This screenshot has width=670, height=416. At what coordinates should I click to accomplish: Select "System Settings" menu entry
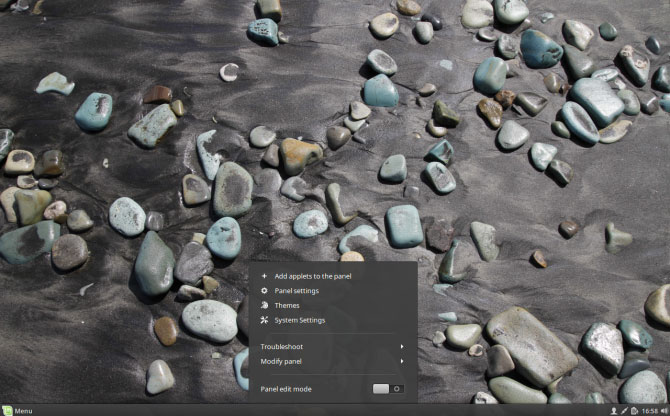(x=300, y=320)
